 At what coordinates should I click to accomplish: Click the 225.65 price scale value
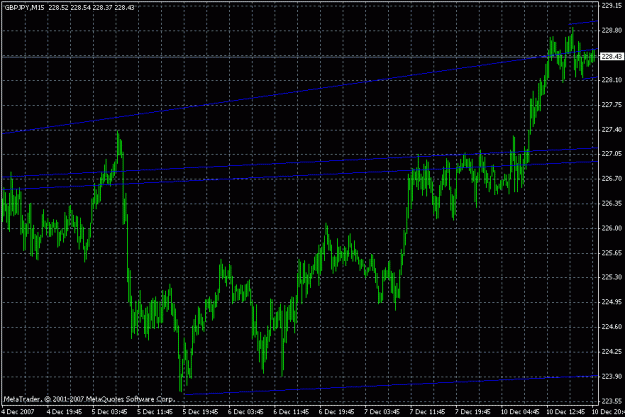pyautogui.click(x=611, y=253)
